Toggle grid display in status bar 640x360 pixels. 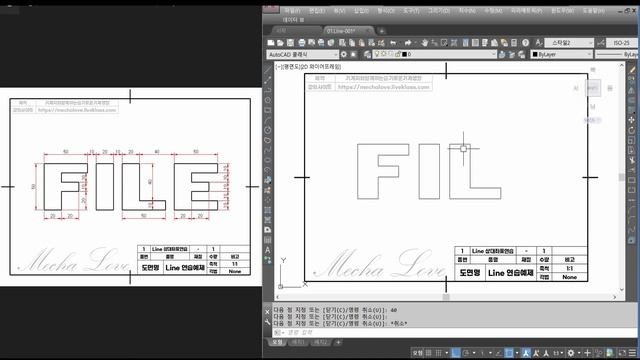pos(428,353)
